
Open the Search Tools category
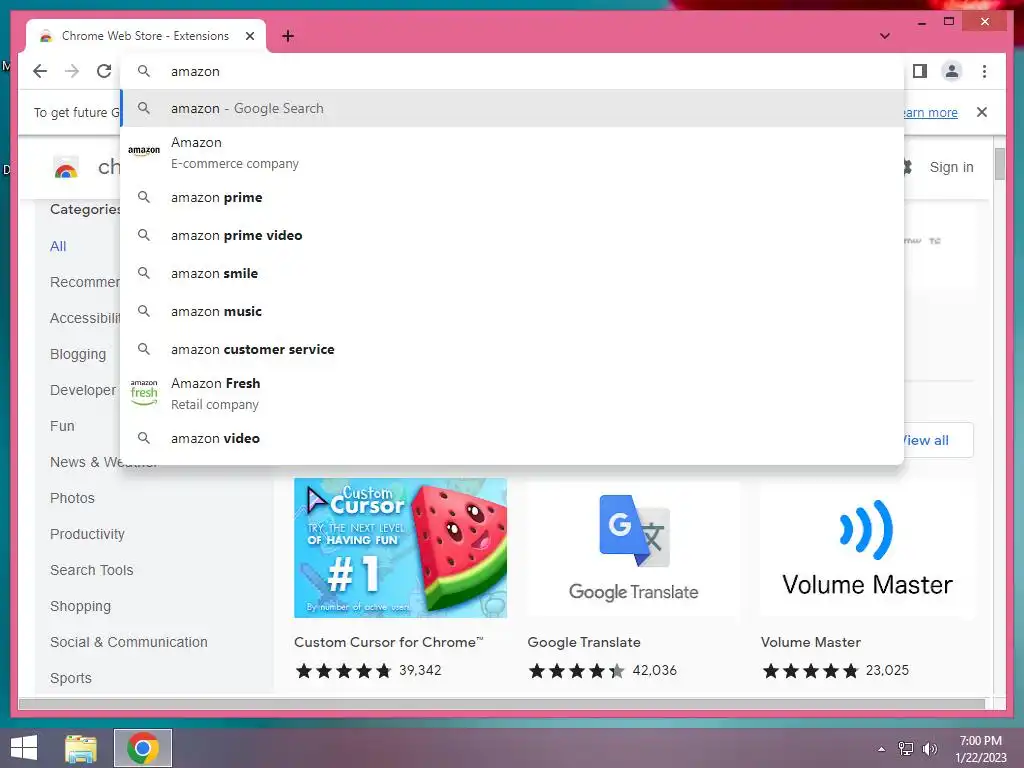pyautogui.click(x=91, y=570)
